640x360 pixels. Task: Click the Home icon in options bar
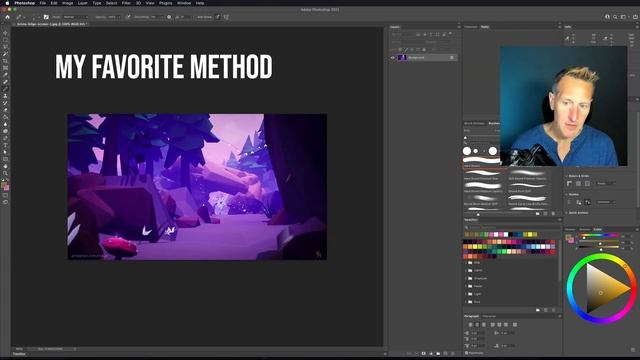coord(7,17)
